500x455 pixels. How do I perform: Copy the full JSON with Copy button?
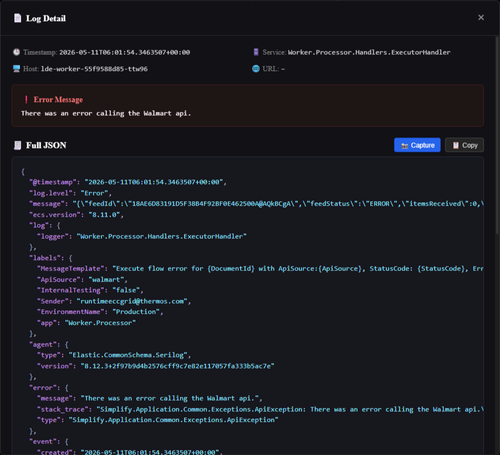[464, 145]
